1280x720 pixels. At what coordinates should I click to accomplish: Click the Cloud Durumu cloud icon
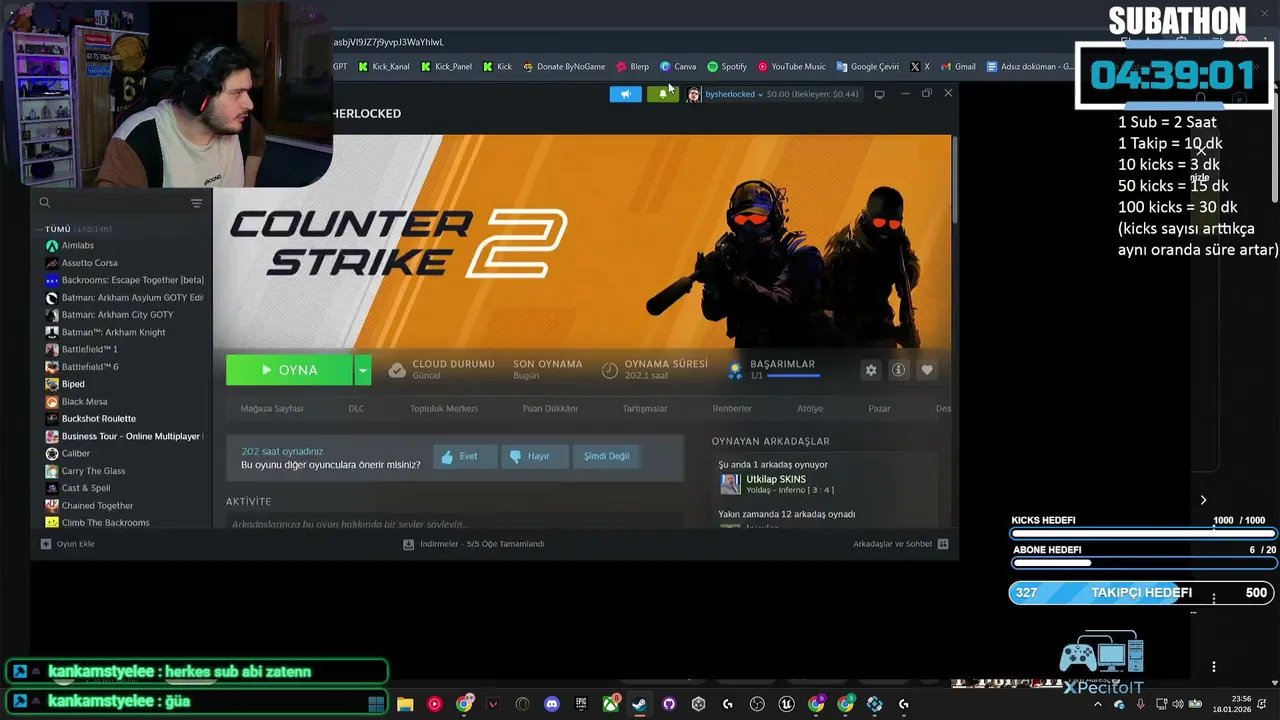(x=397, y=370)
